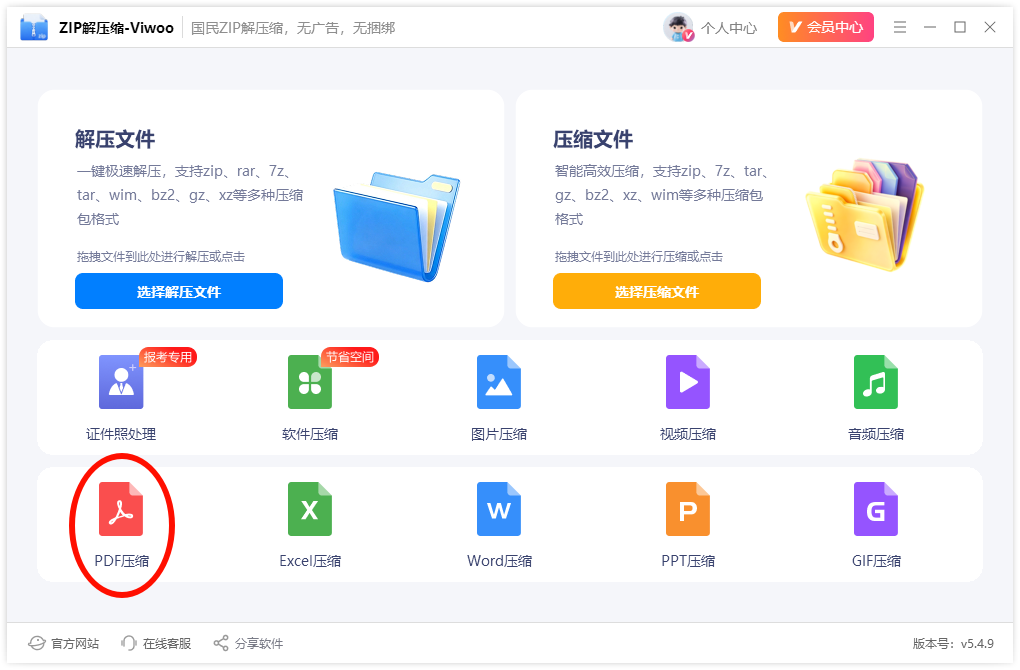Click the 选择压缩文件 orange button
This screenshot has width=1020, height=670.
pyautogui.click(x=657, y=291)
